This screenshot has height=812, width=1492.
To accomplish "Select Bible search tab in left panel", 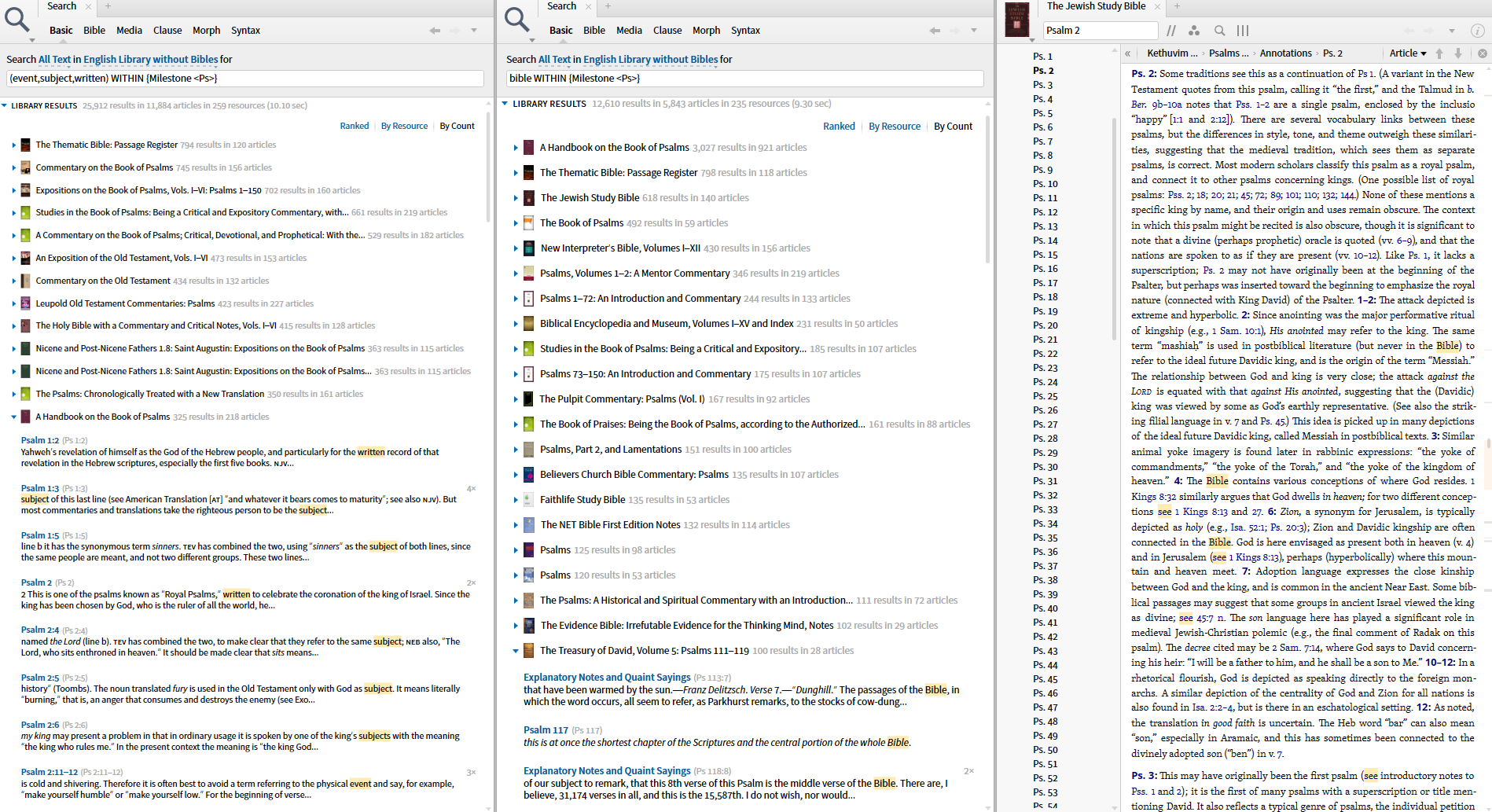I will click(94, 31).
